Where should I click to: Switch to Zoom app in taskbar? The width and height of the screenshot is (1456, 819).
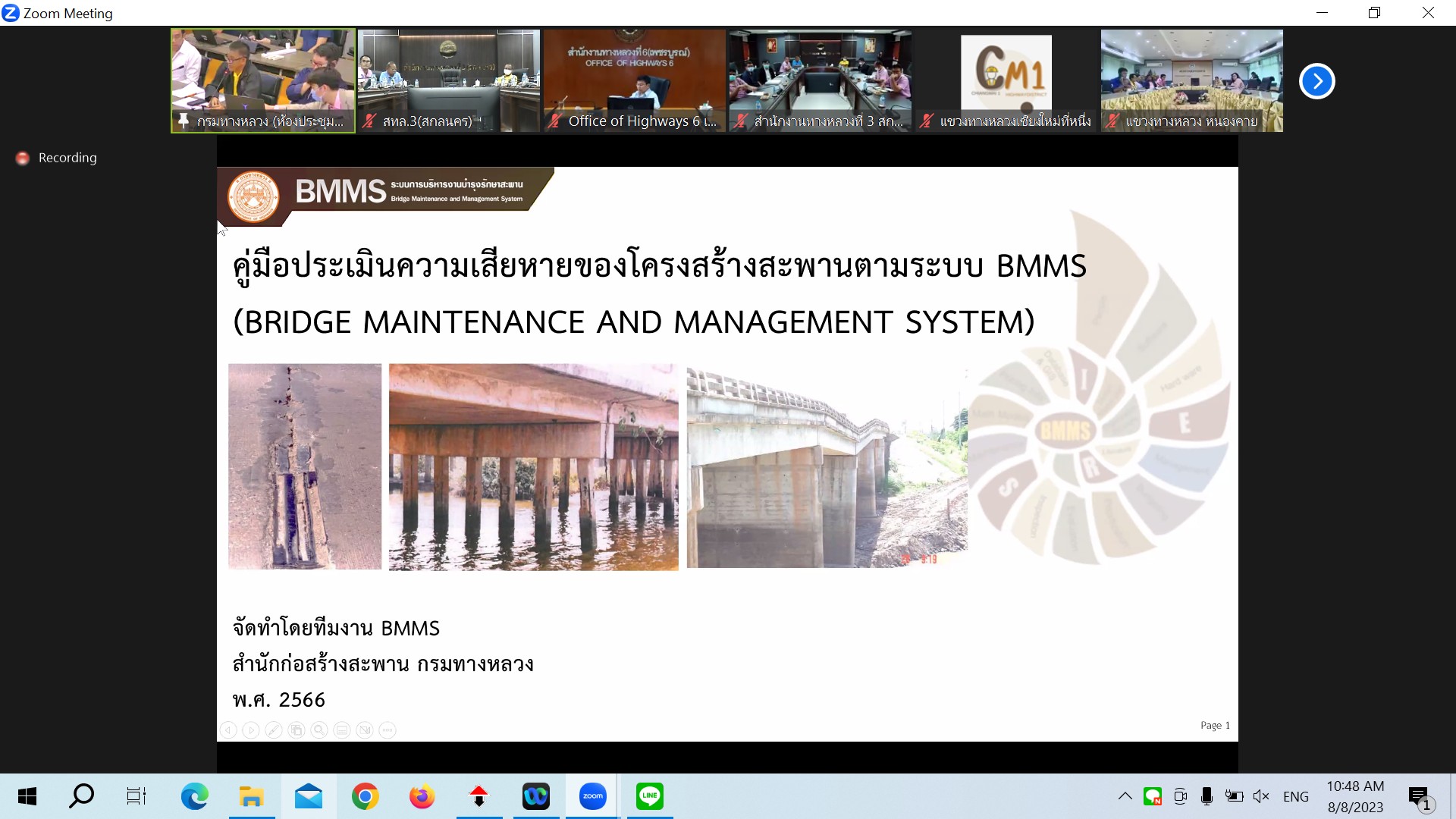[592, 796]
